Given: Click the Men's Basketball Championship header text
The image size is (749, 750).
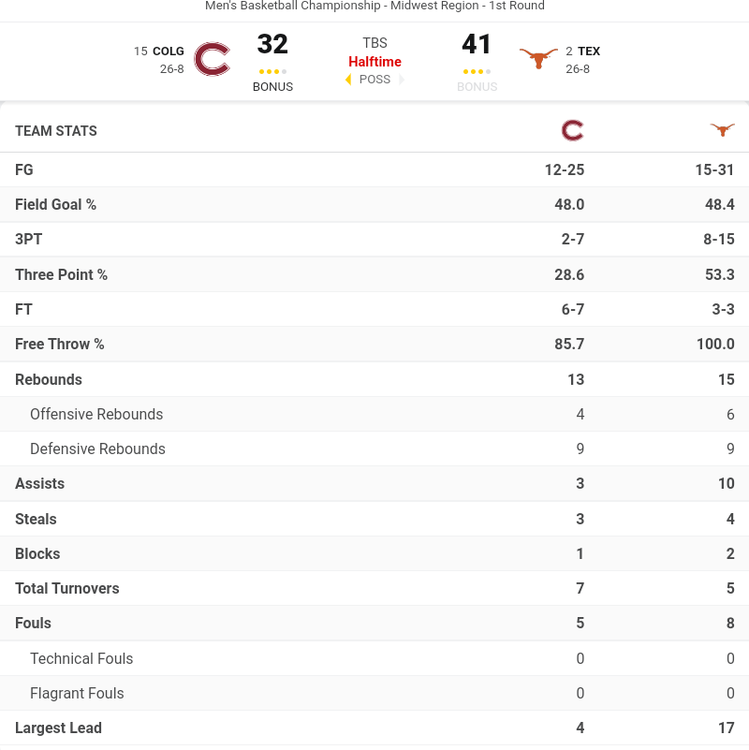Looking at the screenshot, I should pyautogui.click(x=375, y=6).
